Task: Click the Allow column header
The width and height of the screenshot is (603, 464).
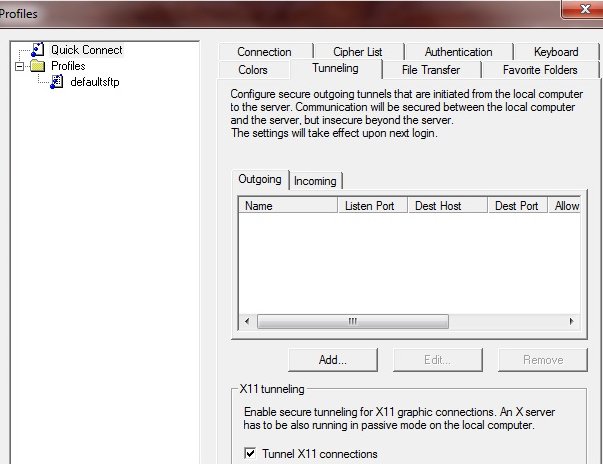Action: (x=565, y=206)
